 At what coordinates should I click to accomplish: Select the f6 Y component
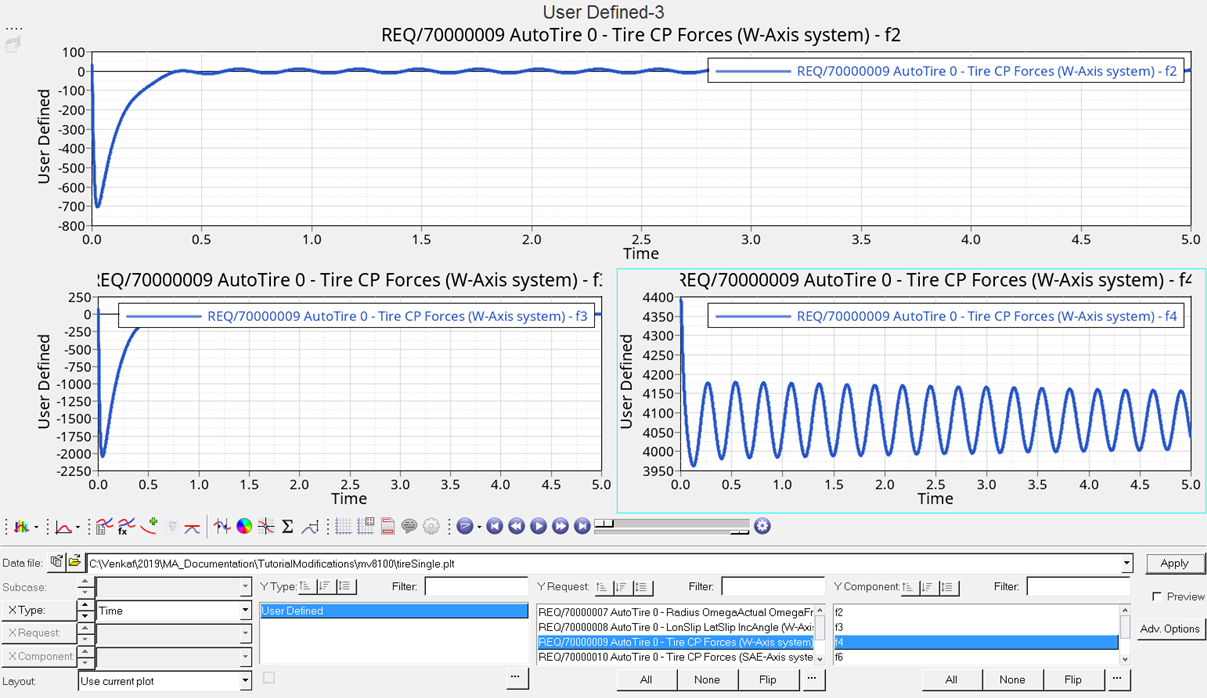click(x=975, y=657)
